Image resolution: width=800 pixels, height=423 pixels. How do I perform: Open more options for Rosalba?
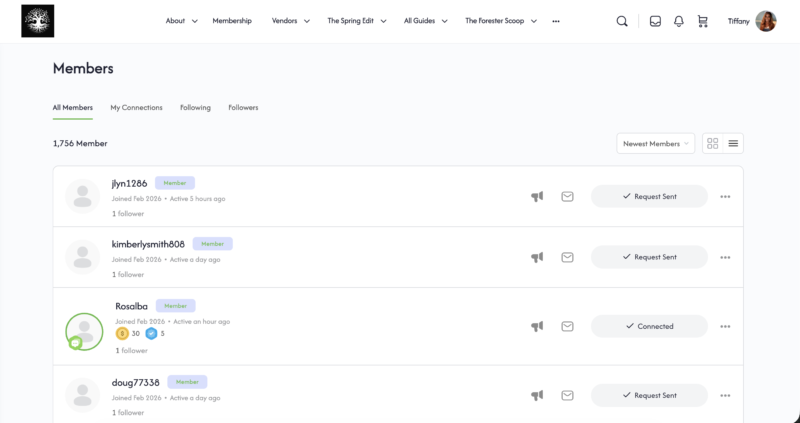coord(725,326)
